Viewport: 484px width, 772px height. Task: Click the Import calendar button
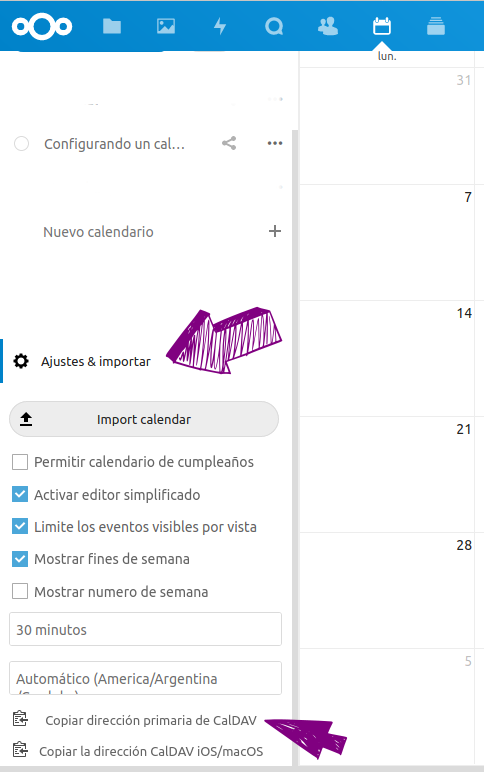click(144, 419)
